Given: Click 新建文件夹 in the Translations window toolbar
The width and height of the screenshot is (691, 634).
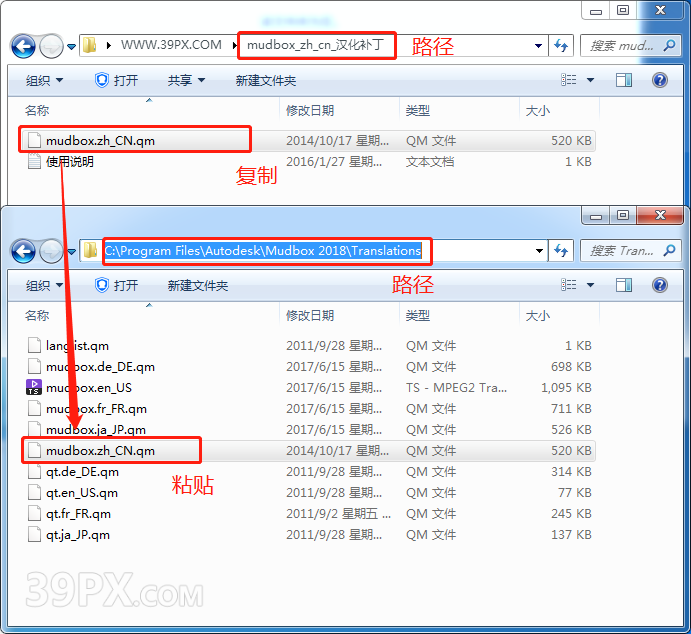Looking at the screenshot, I should [x=198, y=286].
